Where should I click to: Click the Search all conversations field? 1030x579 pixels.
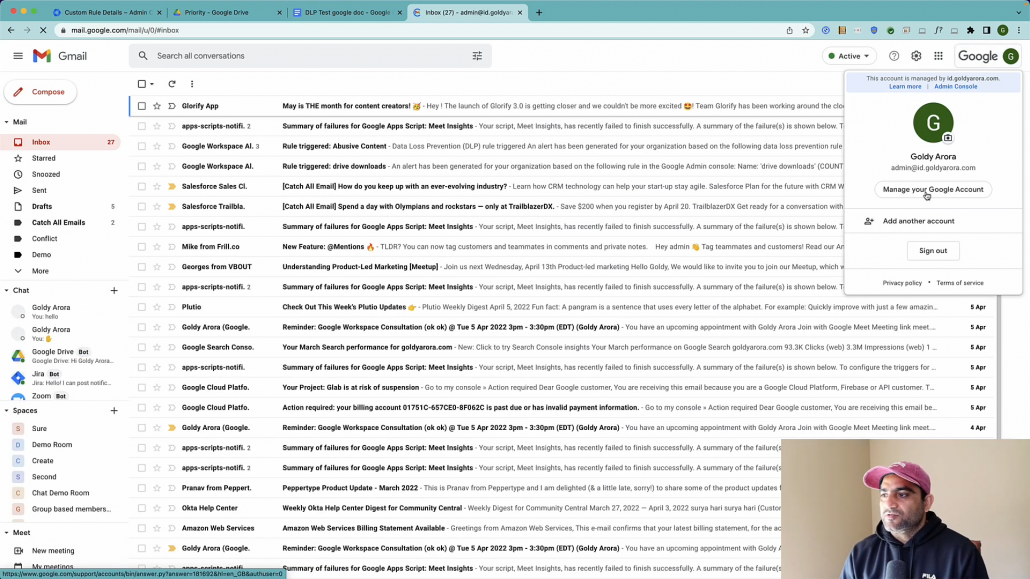pyautogui.click(x=309, y=56)
